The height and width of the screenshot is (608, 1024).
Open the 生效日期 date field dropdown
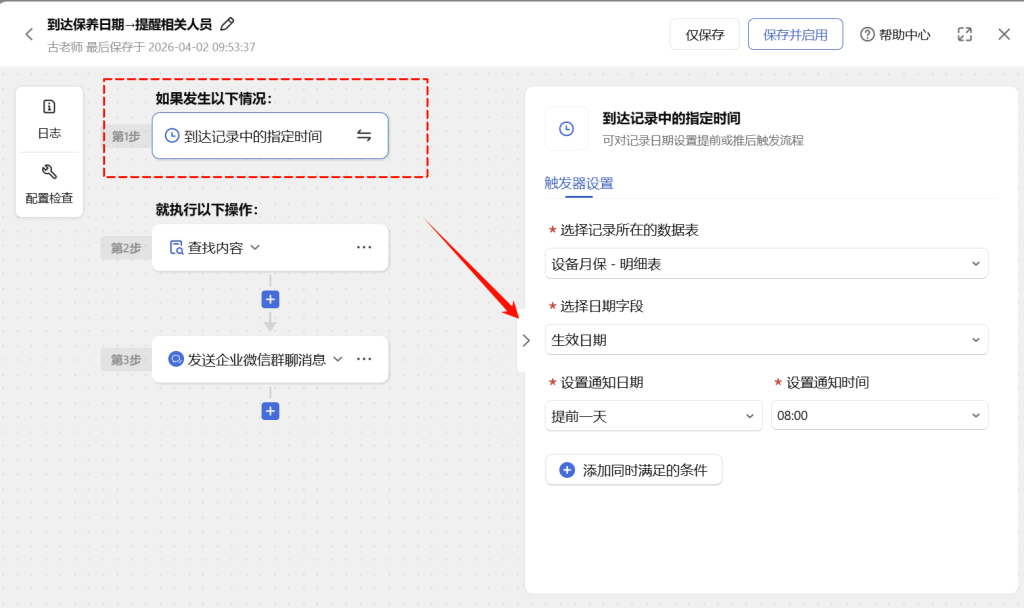click(x=766, y=340)
